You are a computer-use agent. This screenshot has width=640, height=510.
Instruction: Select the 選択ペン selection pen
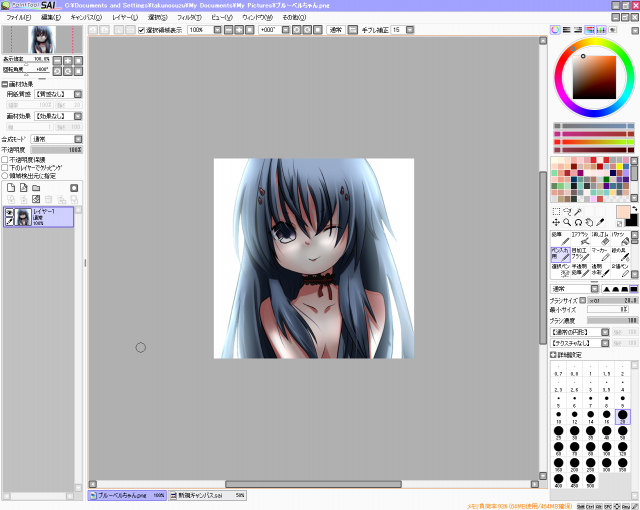(x=560, y=270)
